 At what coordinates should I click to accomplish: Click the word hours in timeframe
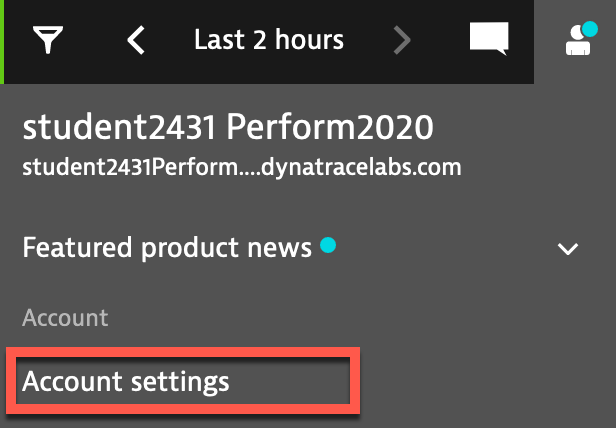[x=309, y=40]
